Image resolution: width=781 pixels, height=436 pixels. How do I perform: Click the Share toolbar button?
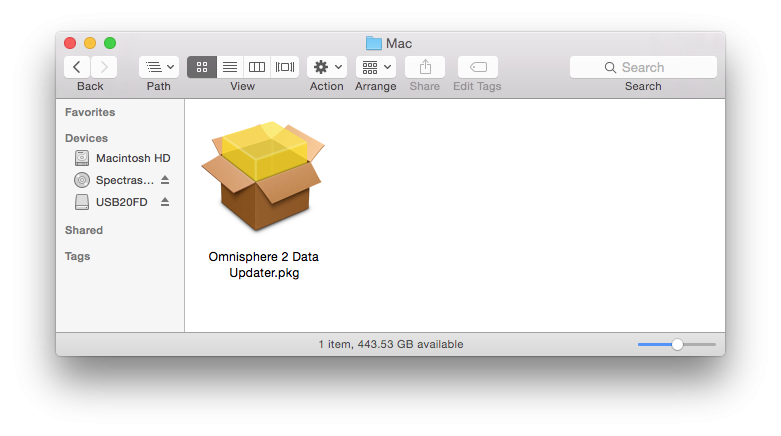425,67
